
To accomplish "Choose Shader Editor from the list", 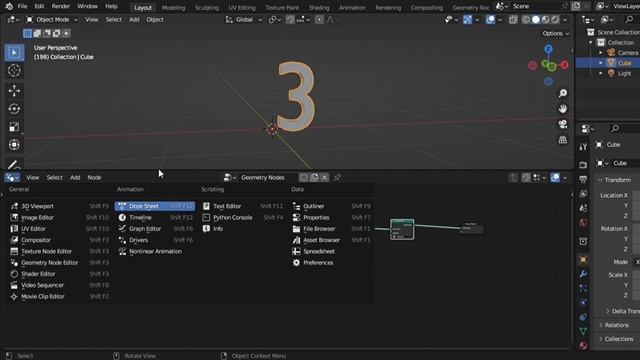I will click(60, 274).
